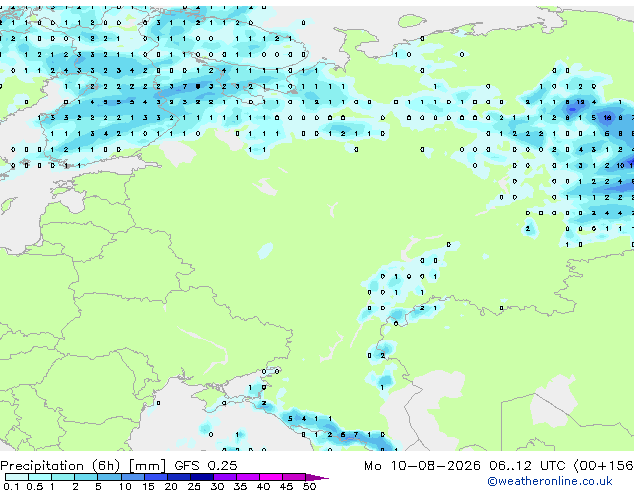Click the legend value label '50'
This screenshot has width=634, height=490.
(310, 486)
